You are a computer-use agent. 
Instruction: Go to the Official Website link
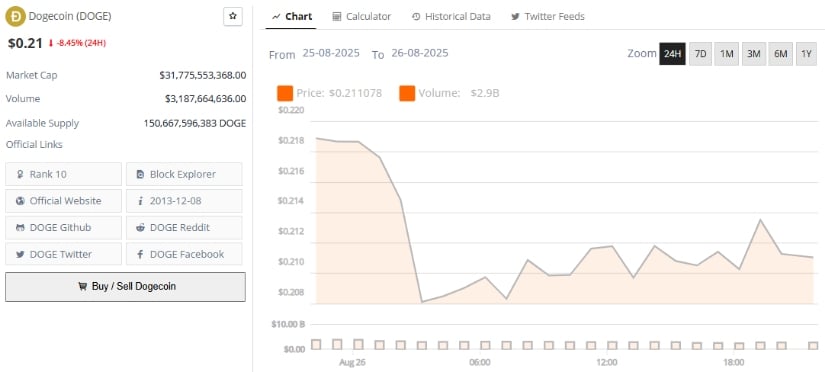point(63,200)
